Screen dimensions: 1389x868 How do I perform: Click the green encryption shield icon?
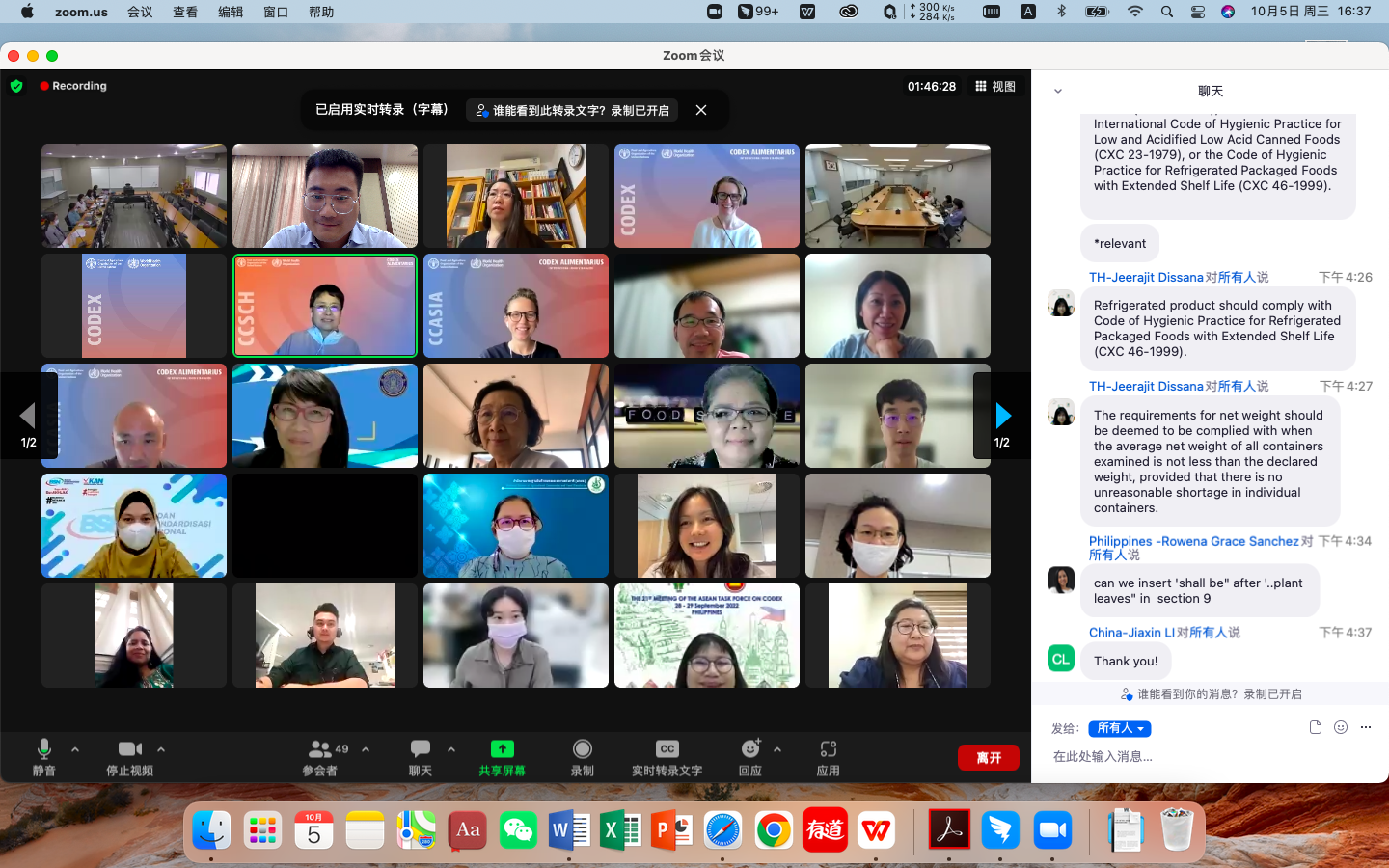pos(16,86)
